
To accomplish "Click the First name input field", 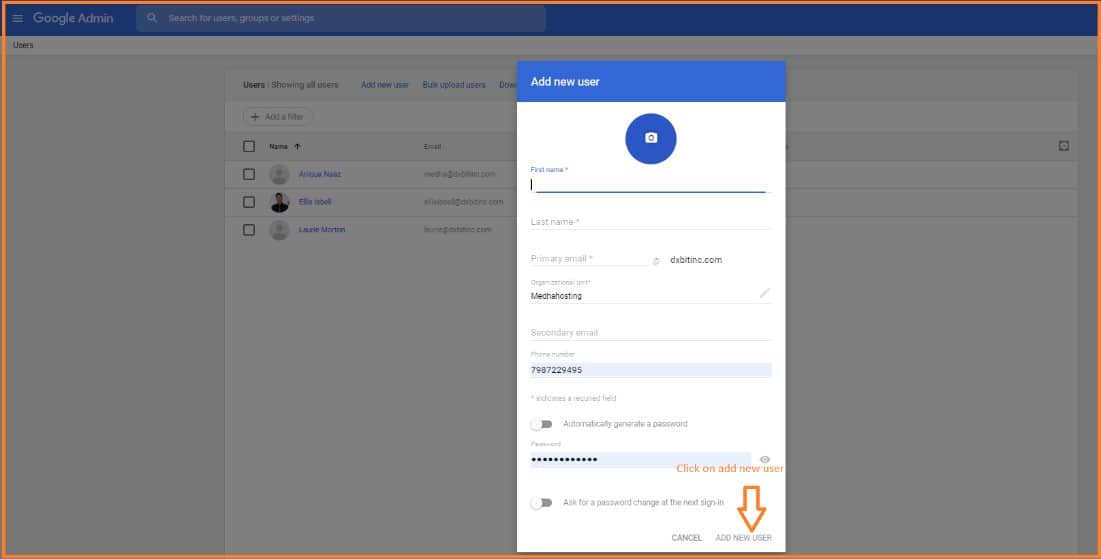I will tap(648, 184).
